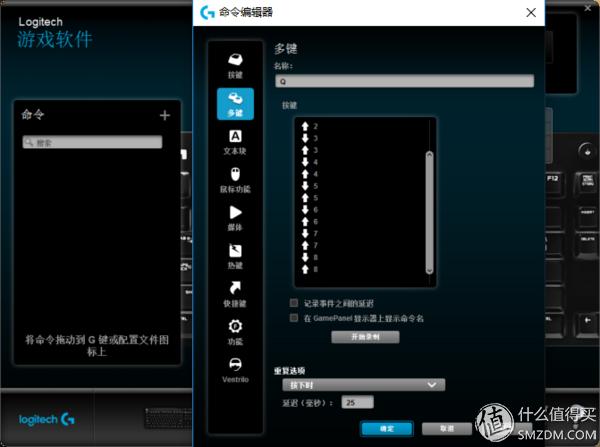Screen dimensions: 600x447
Task: Click the 名称 name input field
Action: pyautogui.click(x=404, y=81)
